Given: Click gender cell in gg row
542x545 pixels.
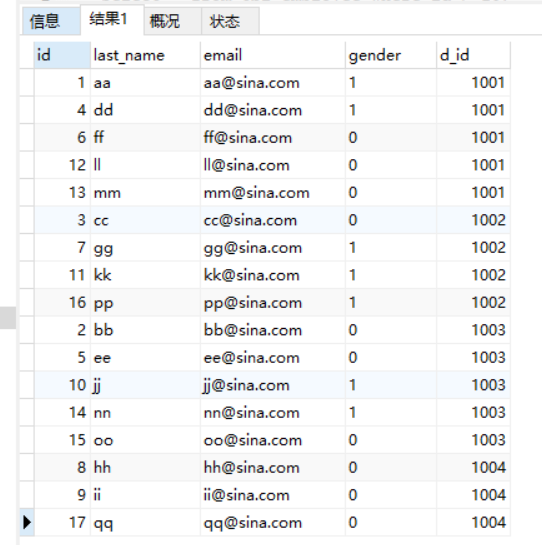Looking at the screenshot, I should coord(391,247).
